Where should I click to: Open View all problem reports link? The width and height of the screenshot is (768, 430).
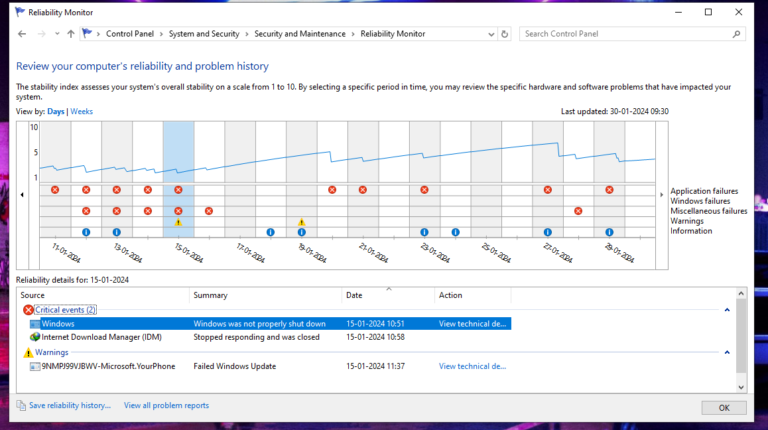[166, 406]
